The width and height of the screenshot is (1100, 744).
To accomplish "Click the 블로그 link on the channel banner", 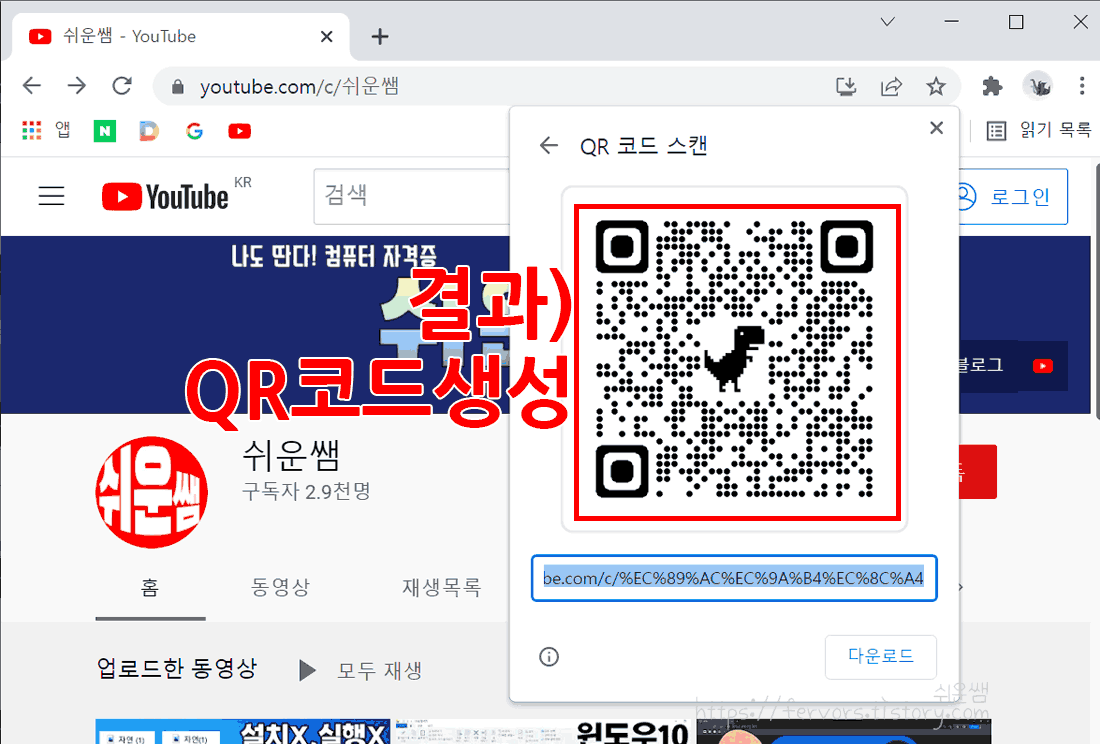I will [x=981, y=365].
